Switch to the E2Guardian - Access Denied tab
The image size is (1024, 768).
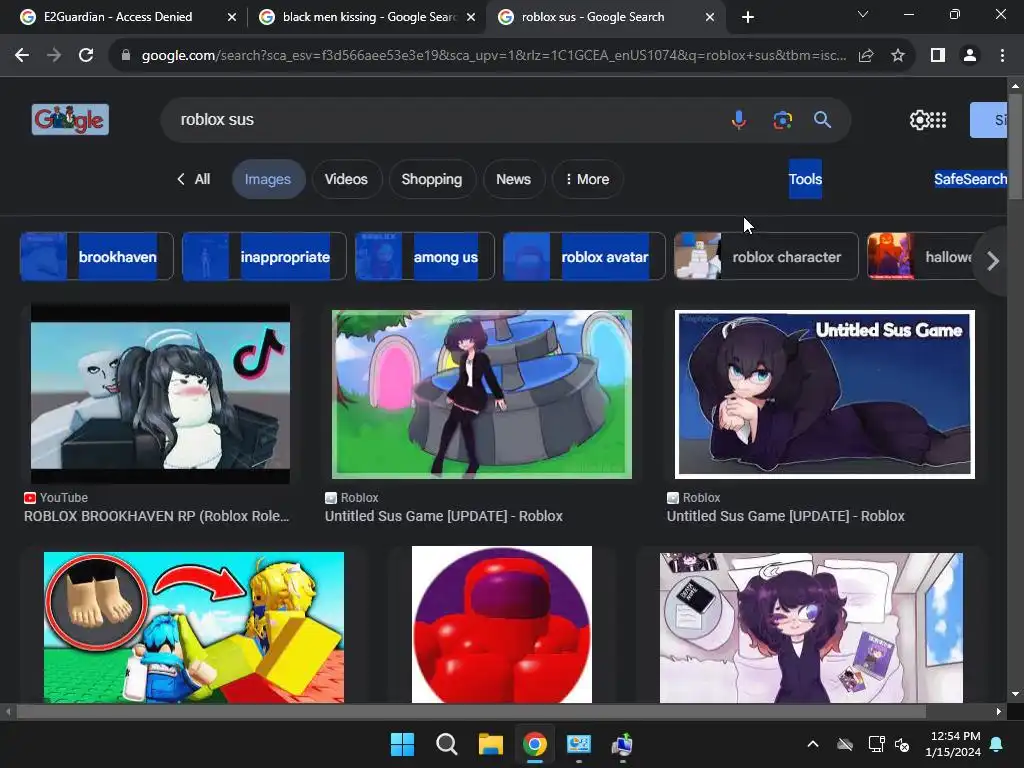coord(118,17)
